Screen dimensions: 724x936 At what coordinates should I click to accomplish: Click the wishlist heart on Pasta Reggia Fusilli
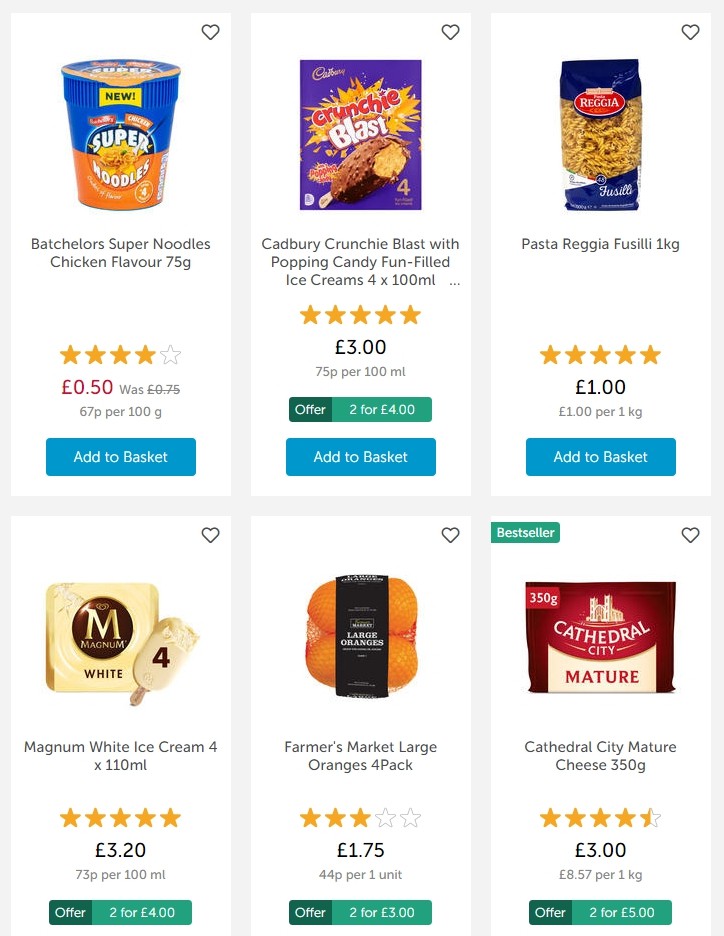click(x=690, y=32)
